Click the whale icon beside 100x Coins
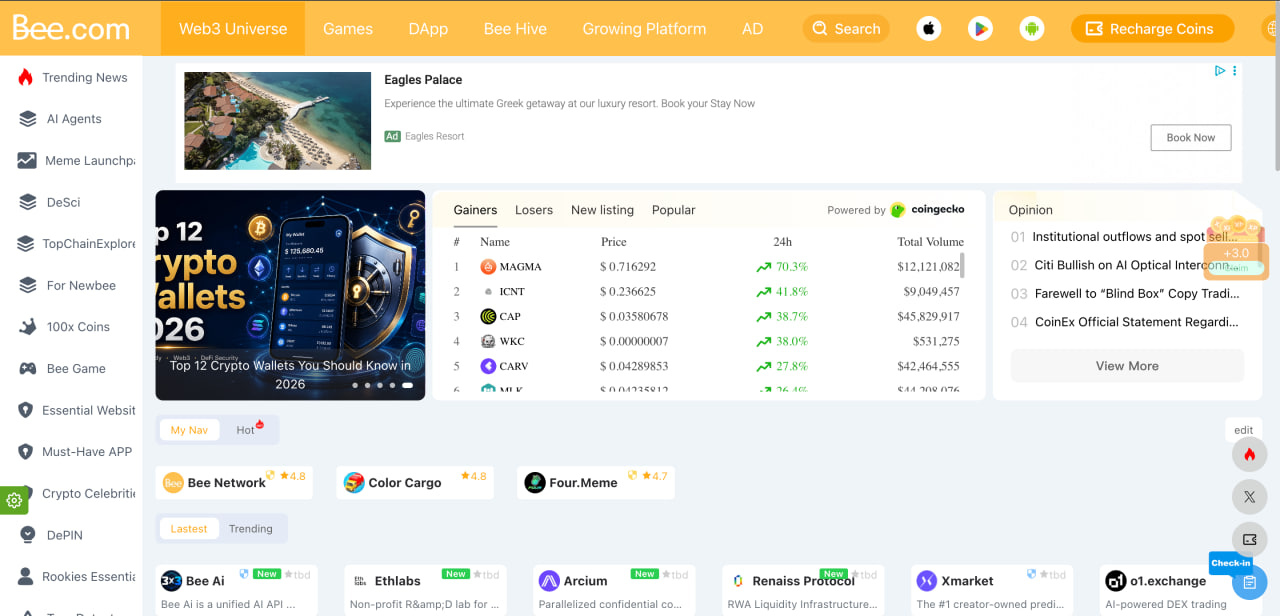The height and width of the screenshot is (616, 1280). (28, 327)
